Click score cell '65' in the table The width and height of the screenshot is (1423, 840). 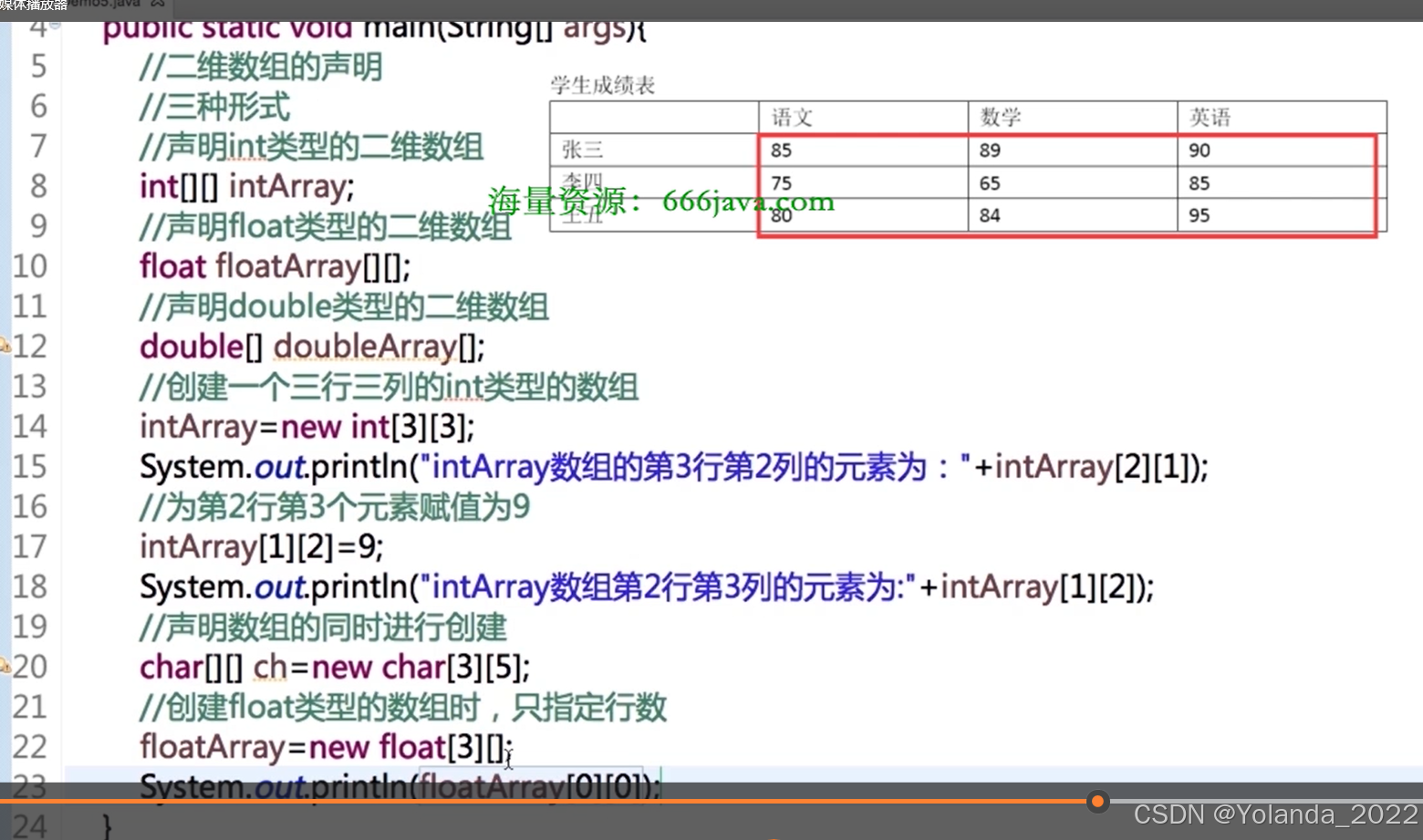(990, 183)
